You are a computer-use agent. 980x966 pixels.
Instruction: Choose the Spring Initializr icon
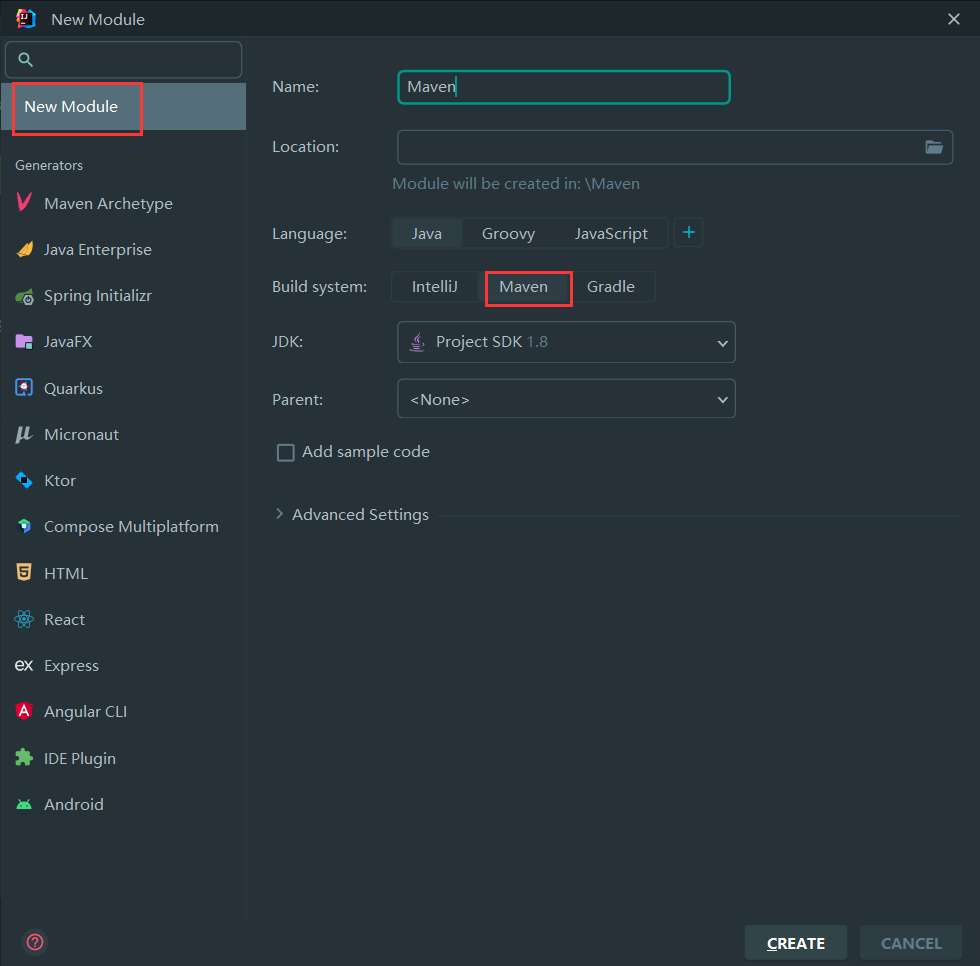pos(24,296)
